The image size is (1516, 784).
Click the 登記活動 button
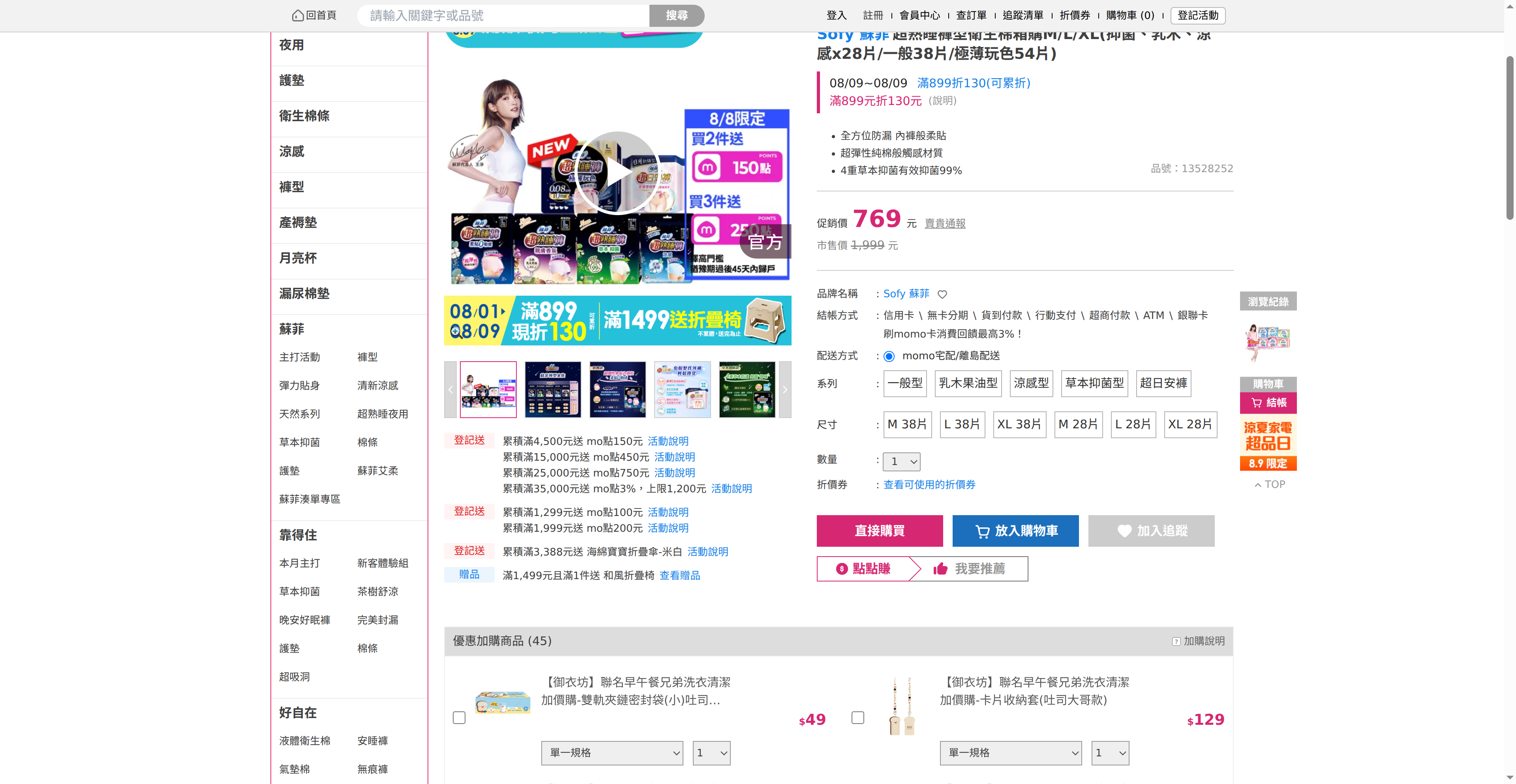coord(1198,15)
